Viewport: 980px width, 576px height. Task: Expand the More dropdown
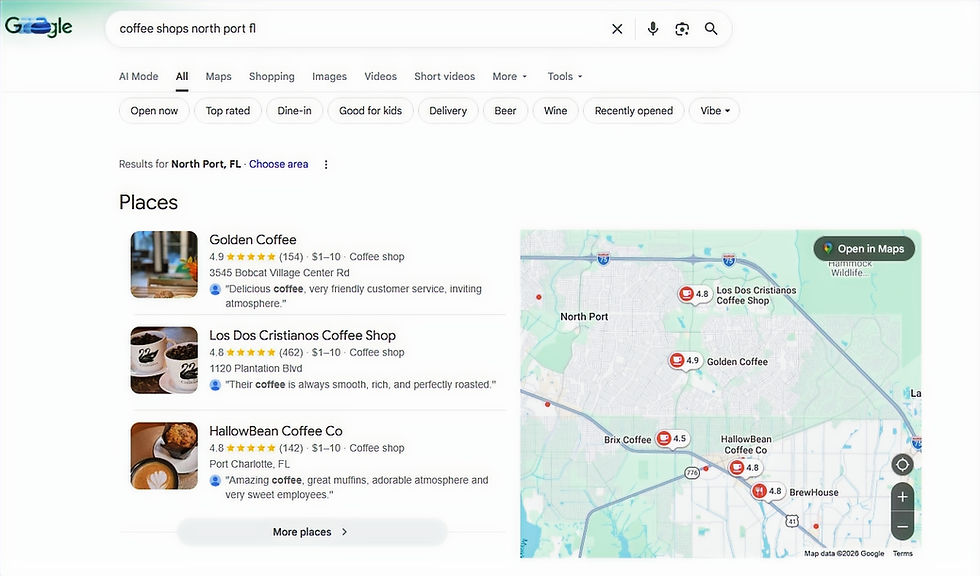click(x=510, y=76)
